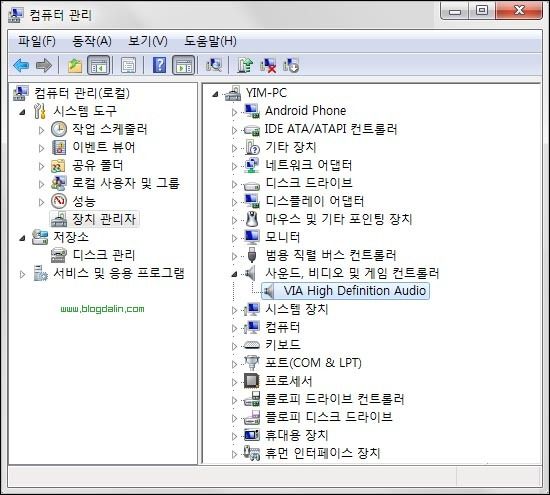Image resolution: width=550 pixels, height=495 pixels.
Task: Click the 휴대용 장치 device icon
Action: 252,435
